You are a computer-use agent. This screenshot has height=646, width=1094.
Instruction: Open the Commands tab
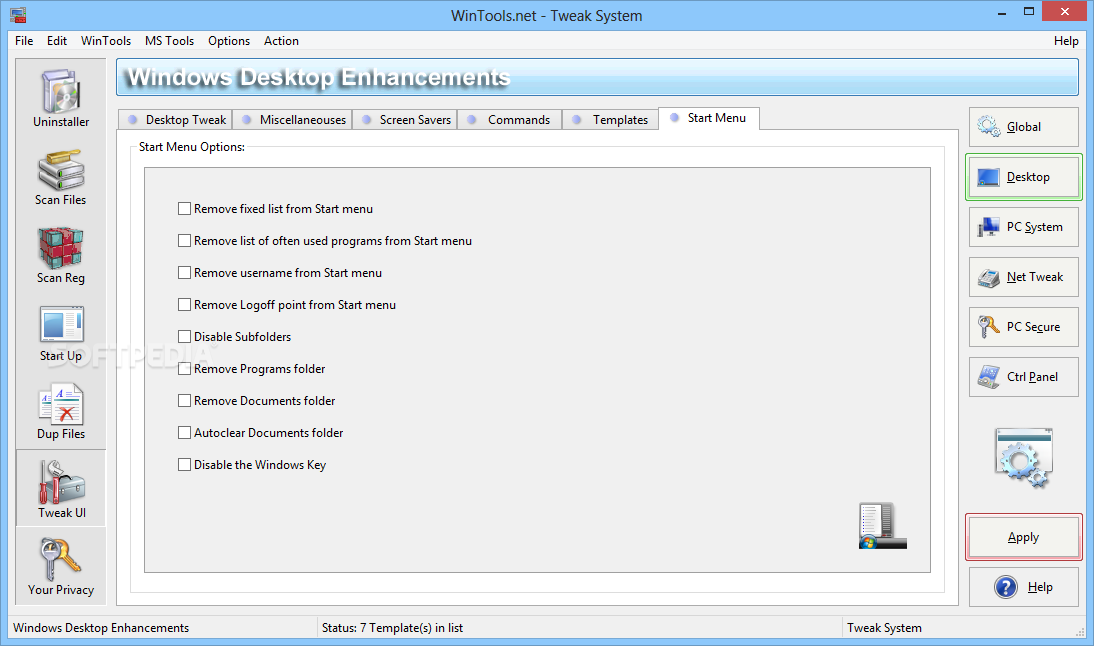(509, 120)
